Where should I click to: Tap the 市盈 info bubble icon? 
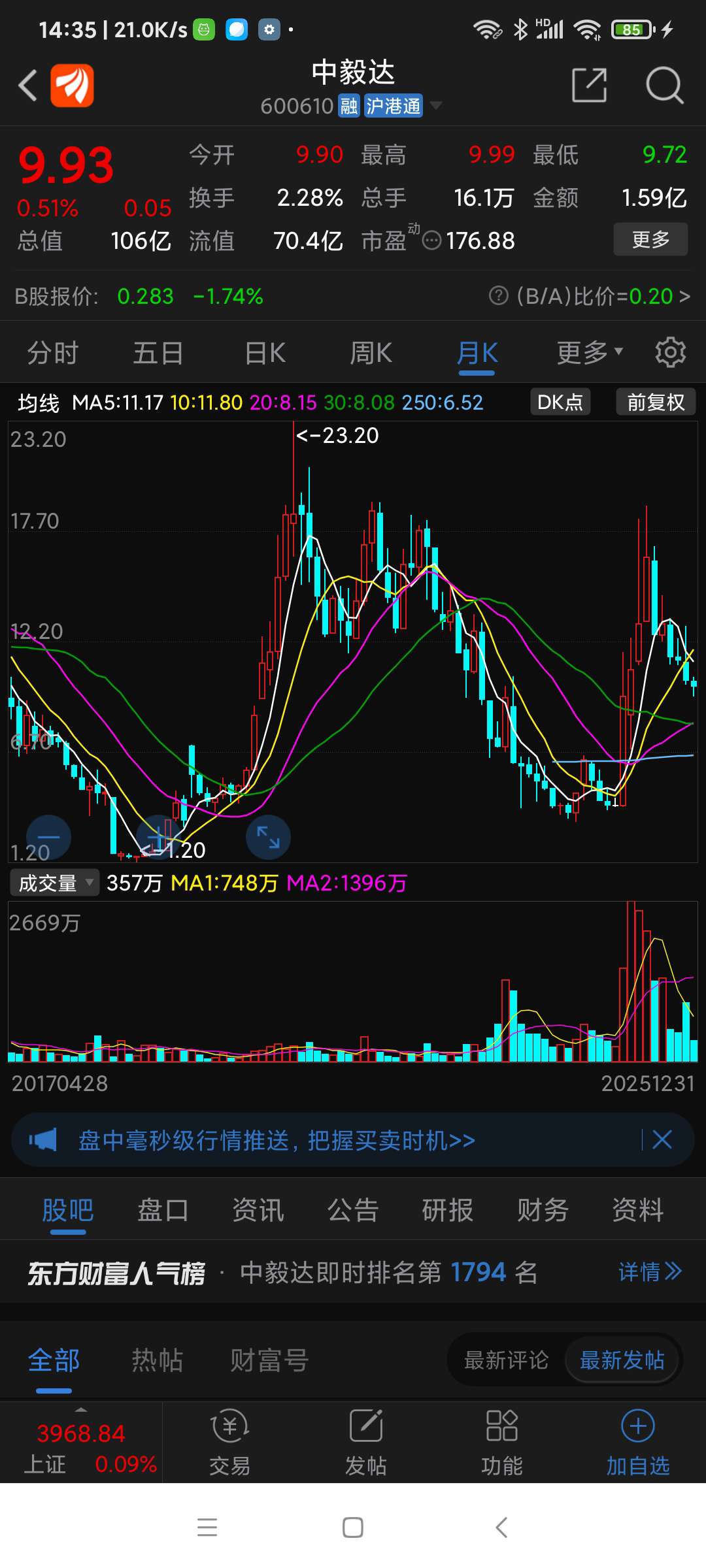[x=432, y=241]
